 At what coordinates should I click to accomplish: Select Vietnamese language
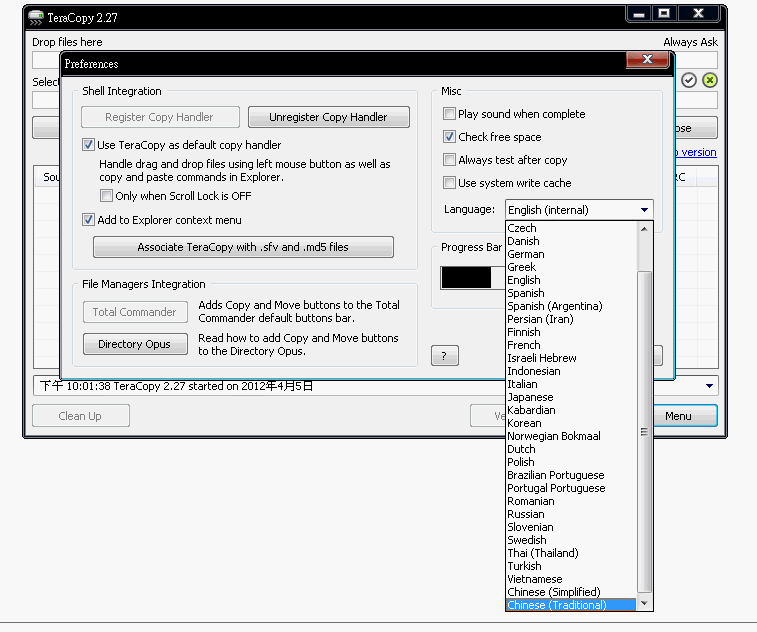click(571, 580)
